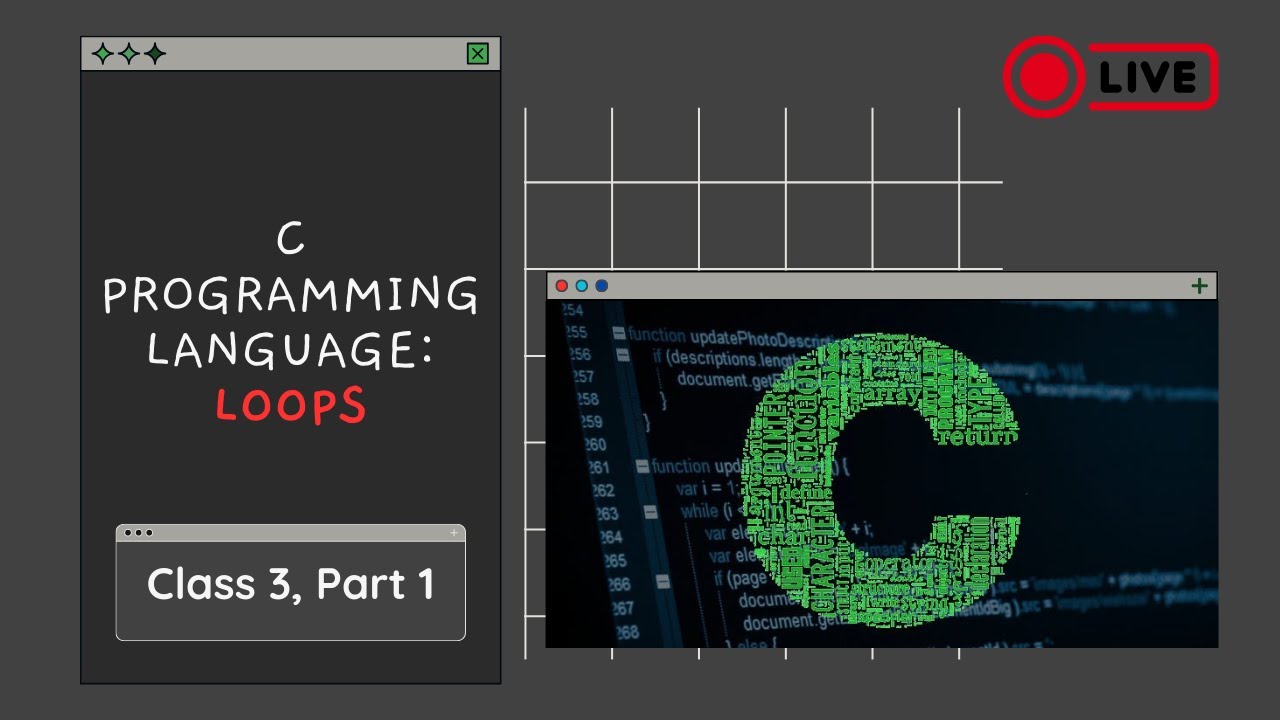This screenshot has height=720, width=1280.
Task: Click the three dots in the Class 3 mini window
Action: pyautogui.click(x=138, y=533)
